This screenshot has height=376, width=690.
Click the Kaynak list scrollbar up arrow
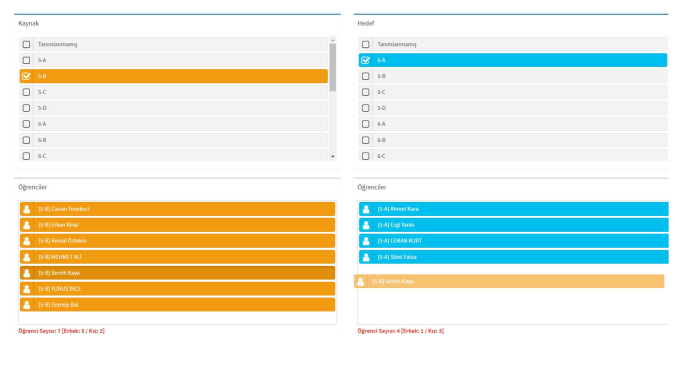(x=333, y=40)
